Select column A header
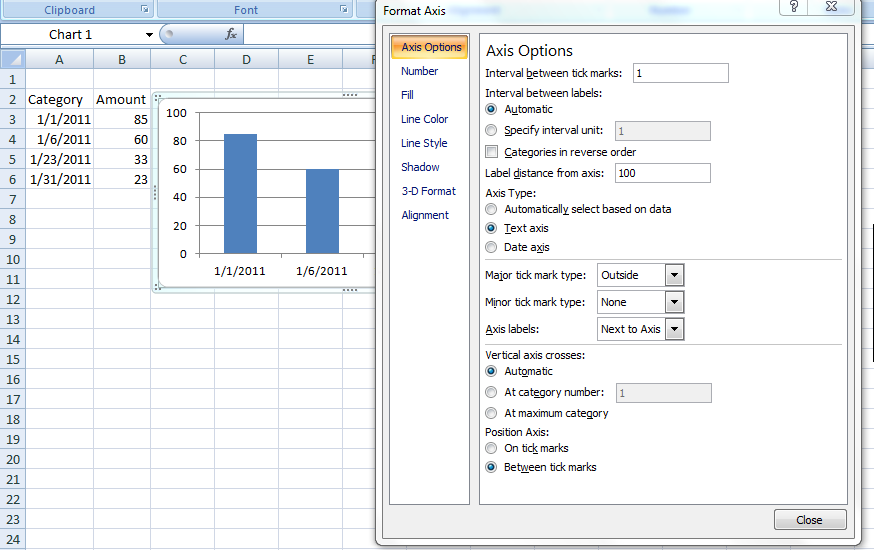The height and width of the screenshot is (550, 874). 59,59
